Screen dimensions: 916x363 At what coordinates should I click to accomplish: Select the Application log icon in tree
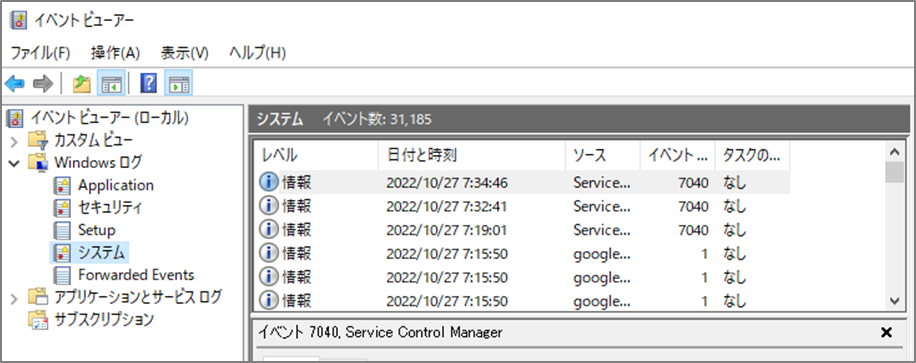pos(62,185)
